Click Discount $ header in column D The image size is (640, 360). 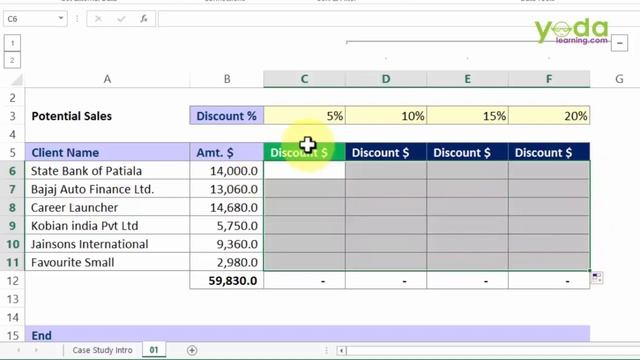(386, 152)
